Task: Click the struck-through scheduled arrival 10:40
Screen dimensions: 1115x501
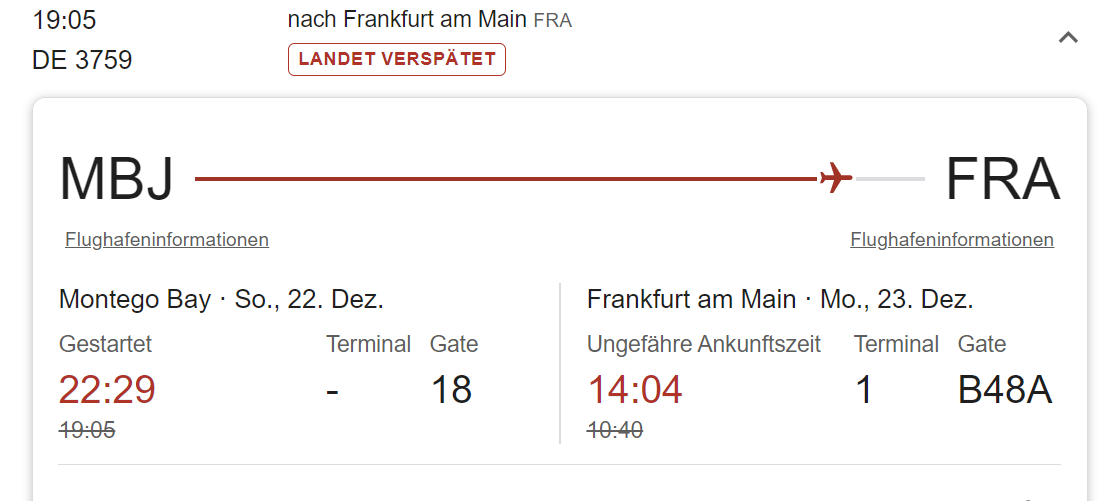Action: pyautogui.click(x=615, y=430)
